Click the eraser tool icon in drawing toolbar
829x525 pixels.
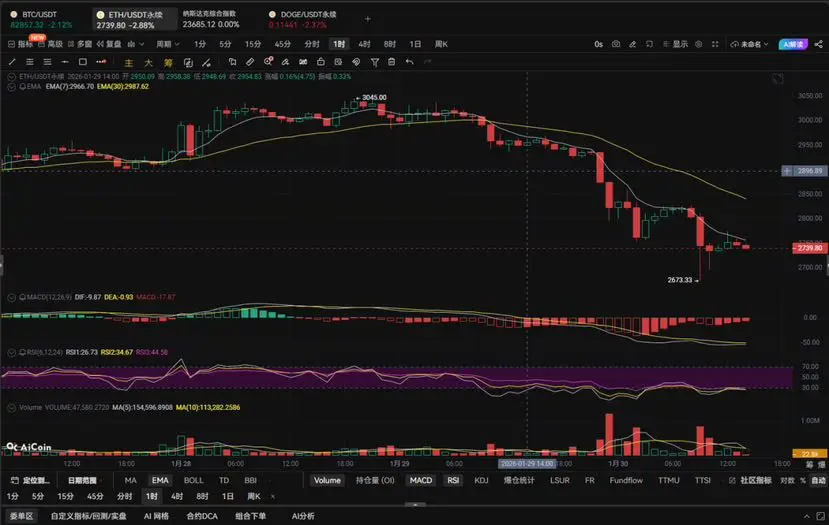pos(285,62)
